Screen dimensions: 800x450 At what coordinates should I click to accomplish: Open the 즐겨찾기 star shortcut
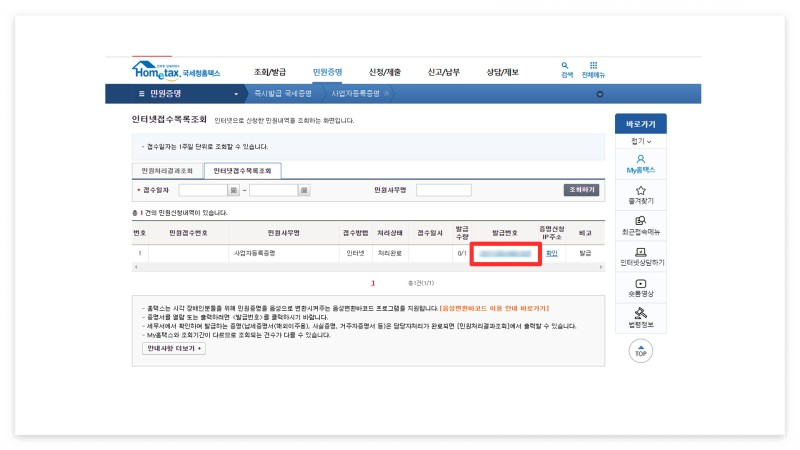[x=640, y=195]
